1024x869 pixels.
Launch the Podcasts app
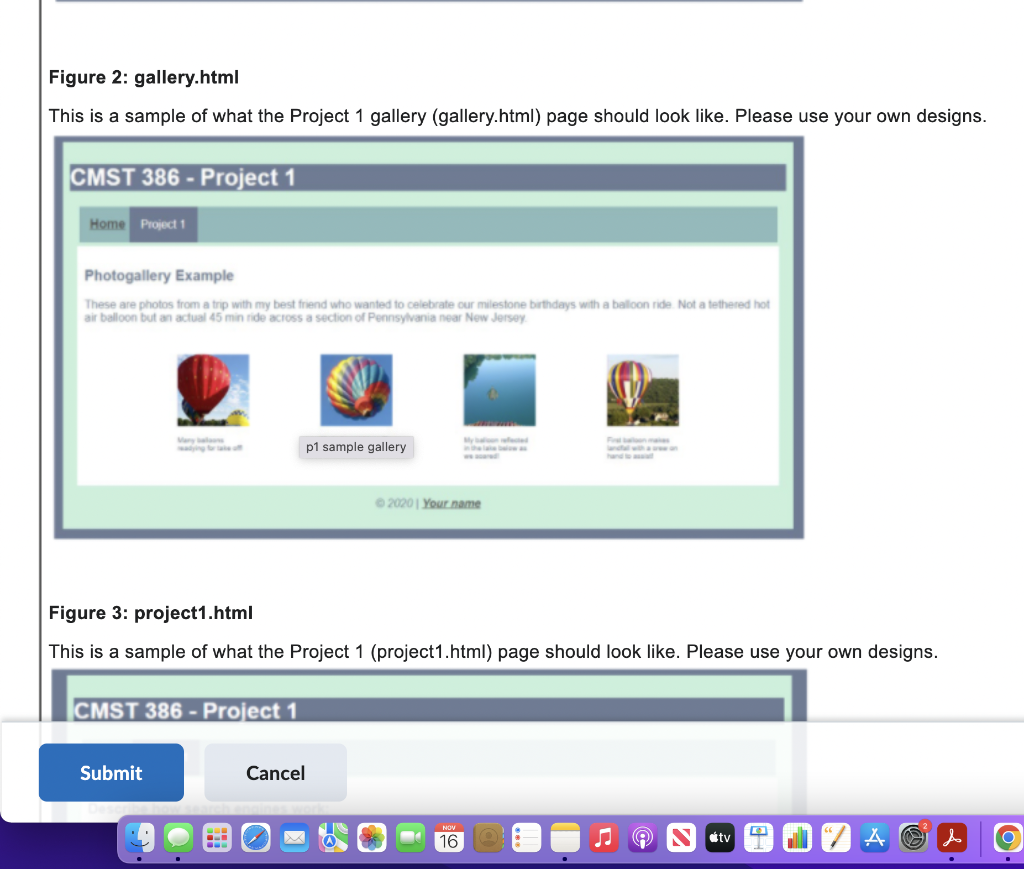pyautogui.click(x=642, y=838)
